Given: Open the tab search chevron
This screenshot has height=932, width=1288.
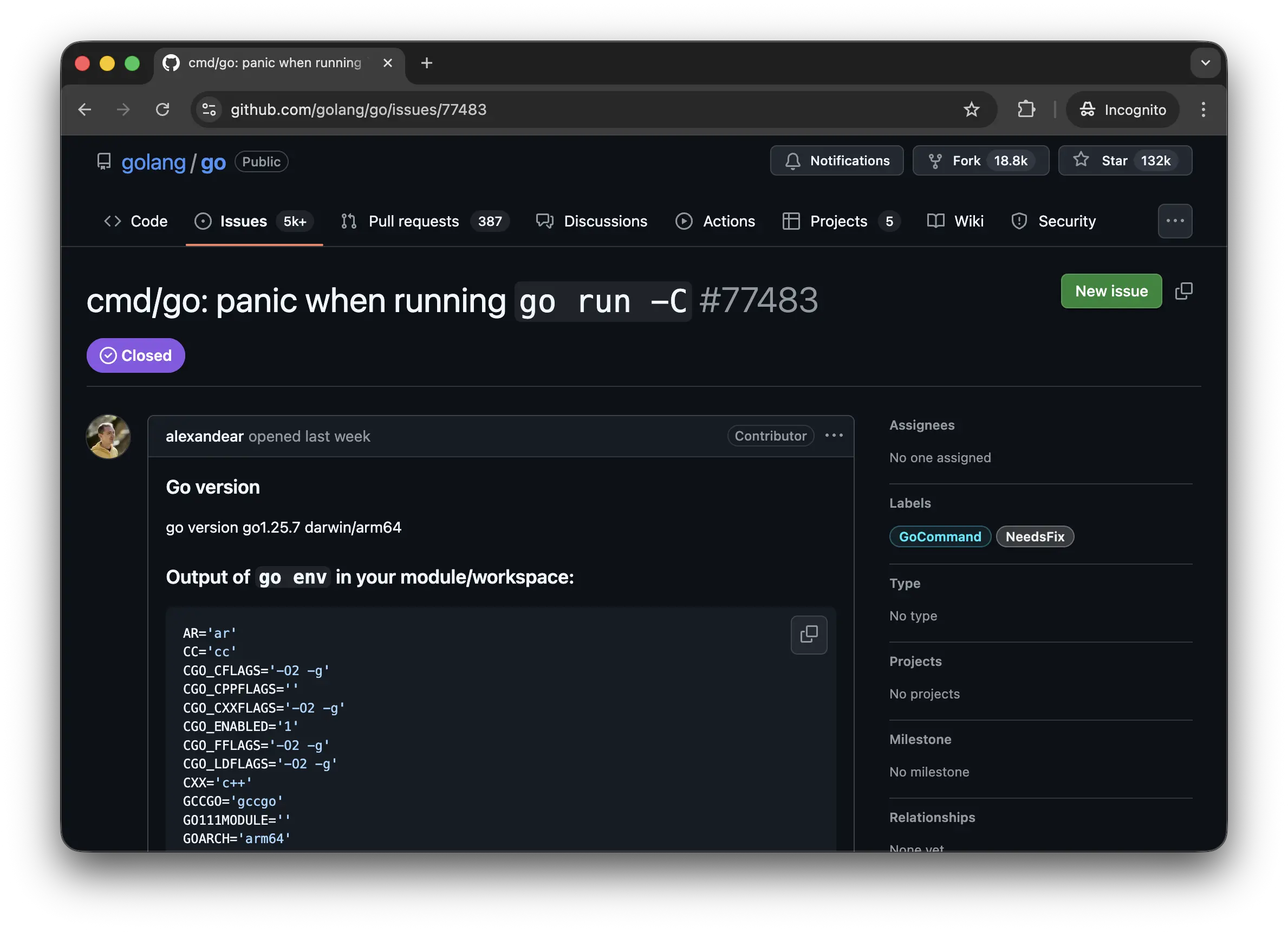Looking at the screenshot, I should [1206, 63].
